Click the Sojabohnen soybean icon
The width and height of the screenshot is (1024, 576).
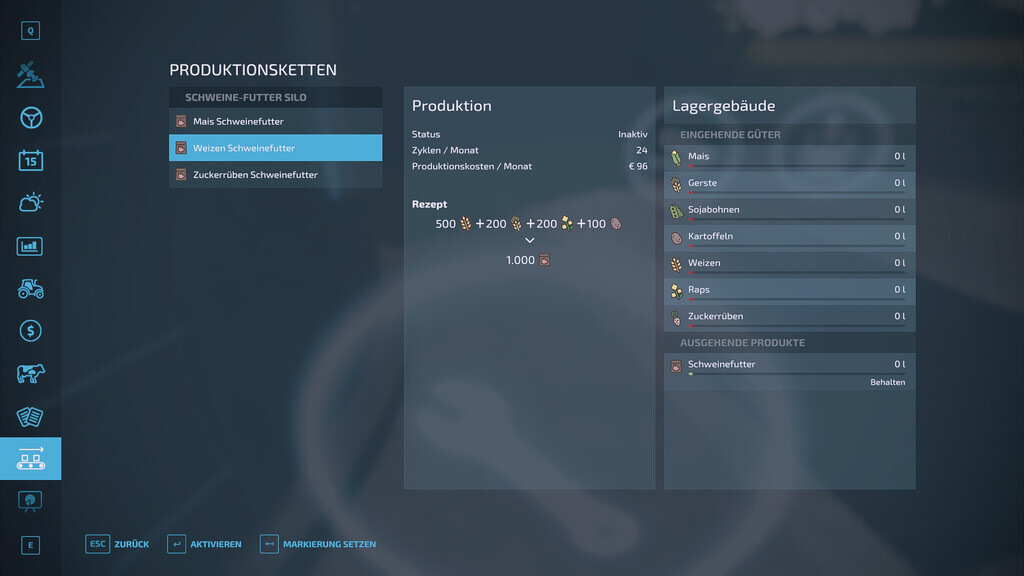coord(676,211)
